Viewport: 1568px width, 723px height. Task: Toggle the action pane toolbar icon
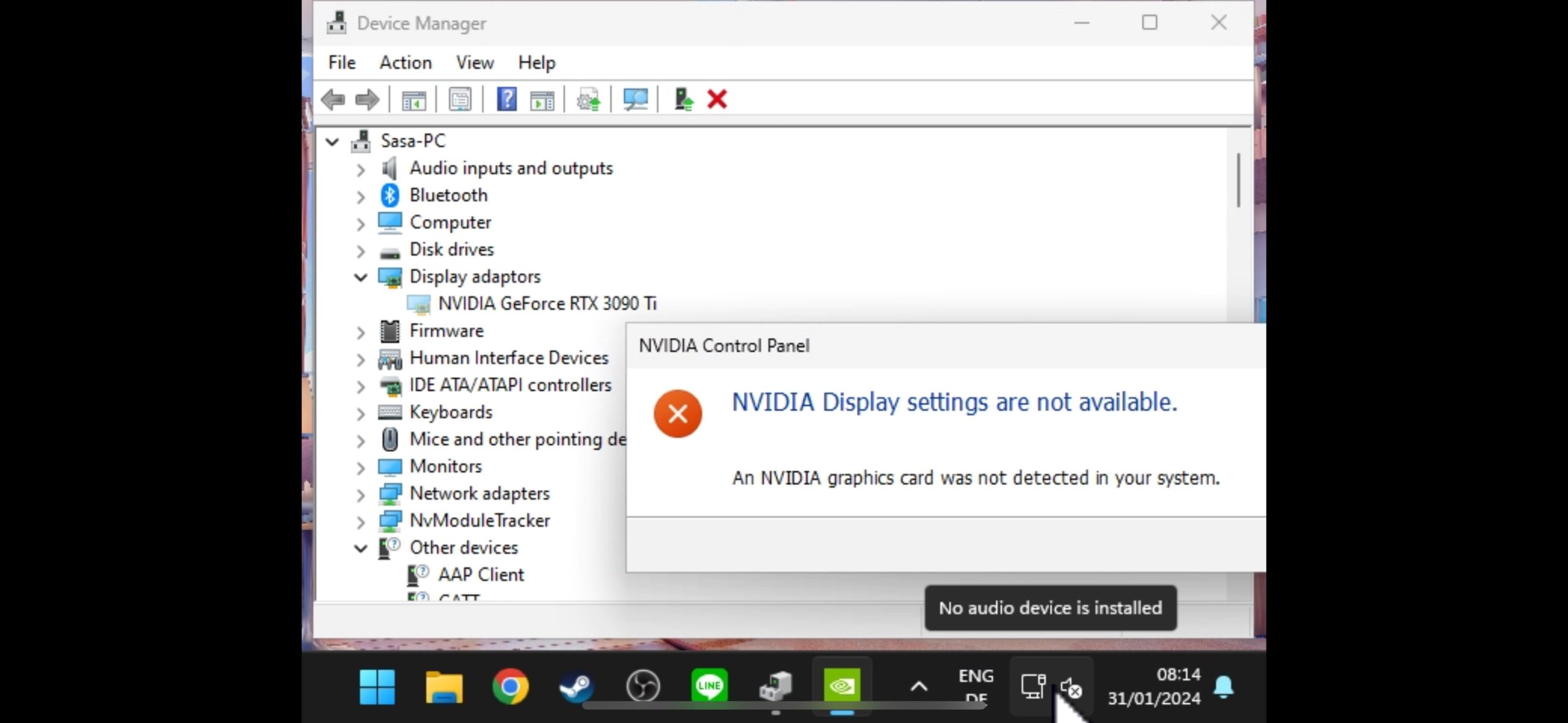pyautogui.click(x=542, y=99)
